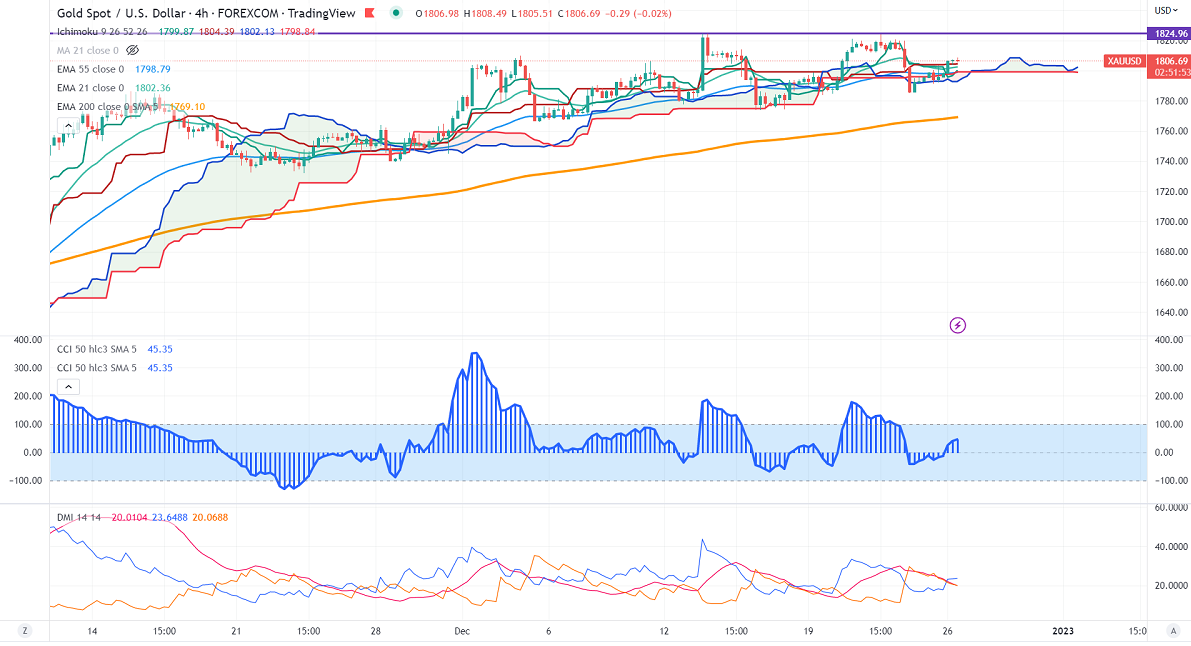Click the DMI value 20.0688

[x=210, y=518]
